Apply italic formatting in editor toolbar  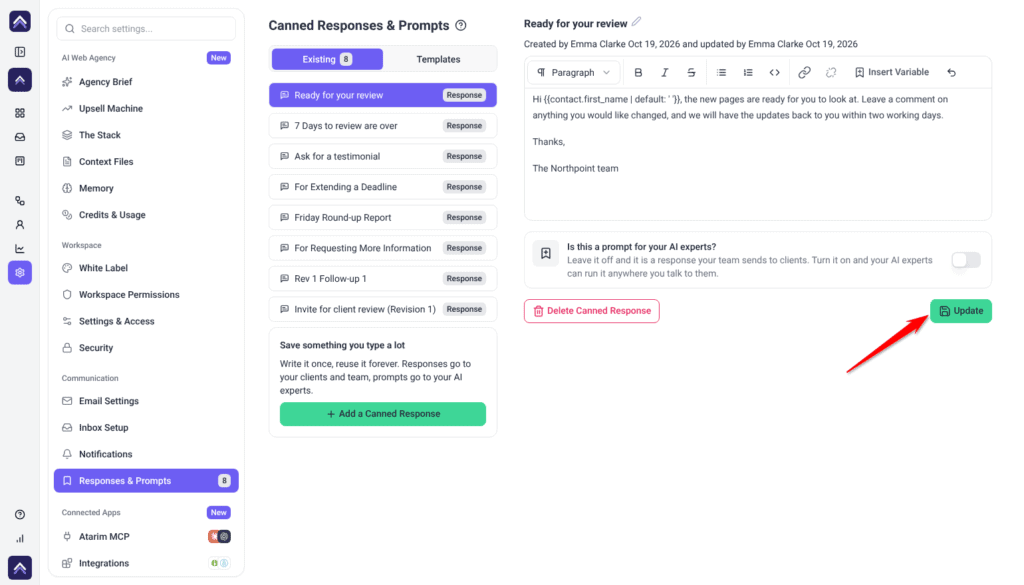pos(664,72)
